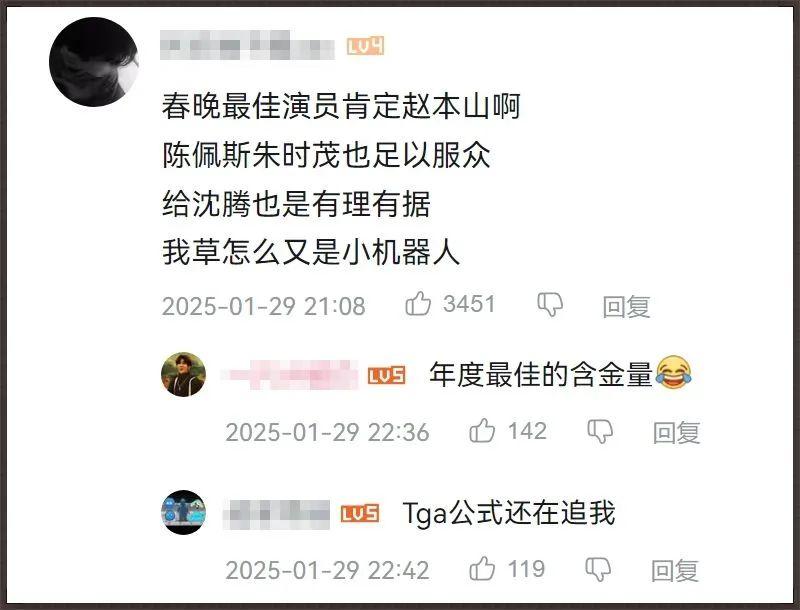Like the comment with 3451 likes
Screen dimensions: 800x610
(418, 303)
